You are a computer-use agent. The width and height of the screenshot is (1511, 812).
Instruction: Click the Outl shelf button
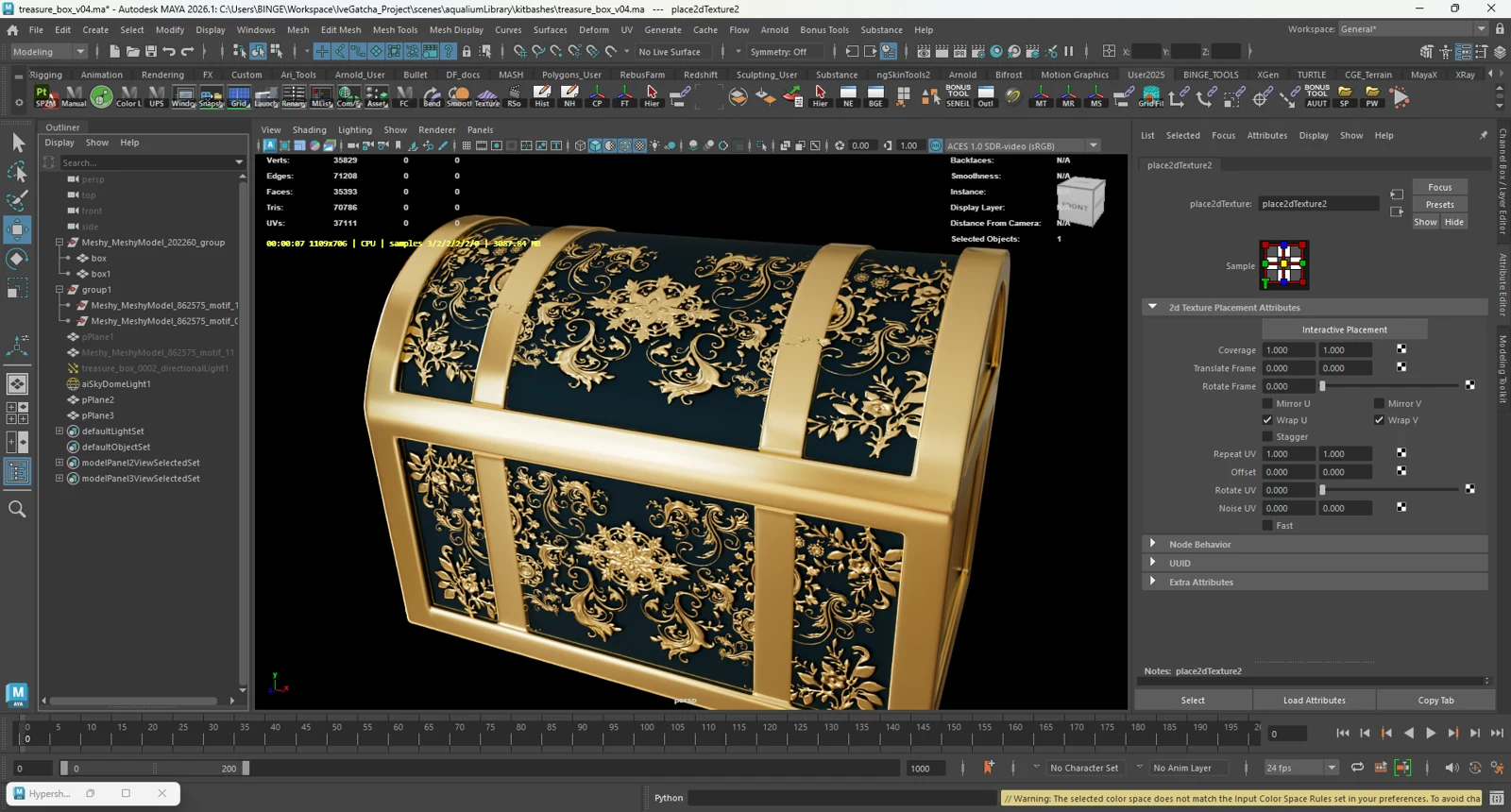986,96
